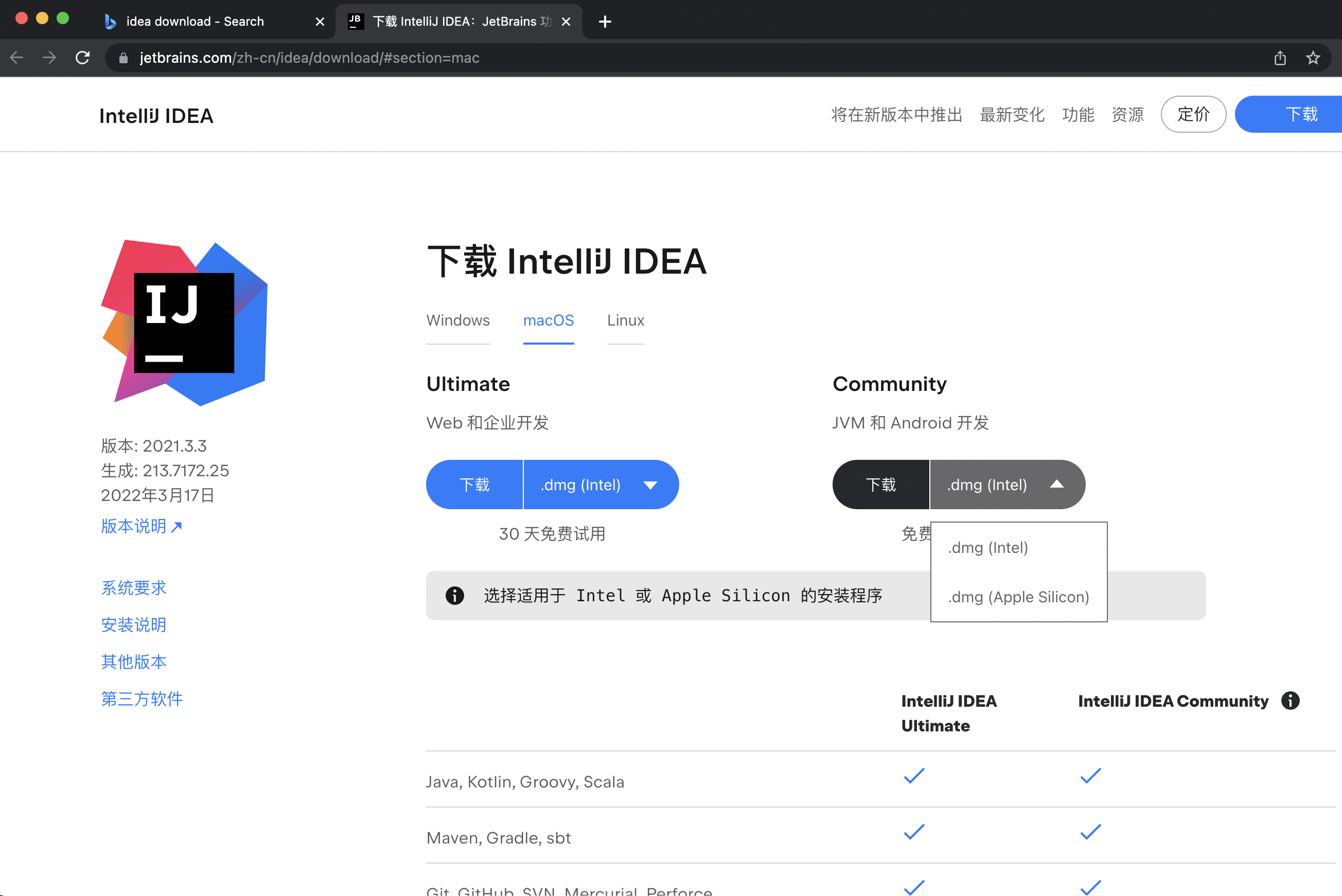Click the text '版本: 2021.3.3'
The width and height of the screenshot is (1342, 896).
154,446
